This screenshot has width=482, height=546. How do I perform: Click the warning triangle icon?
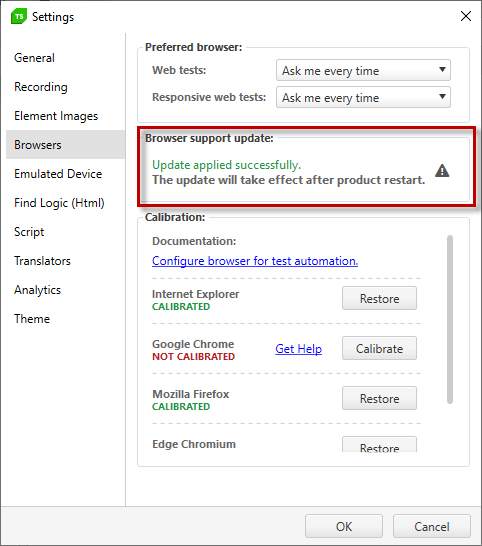[442, 171]
